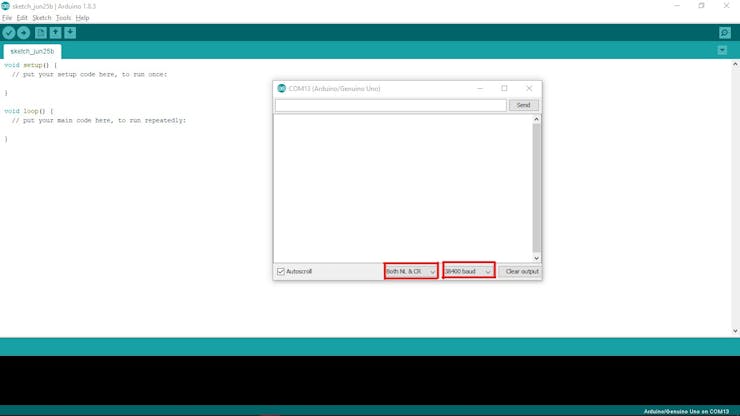Minimize the Arduino IDE main window

(677, 6)
